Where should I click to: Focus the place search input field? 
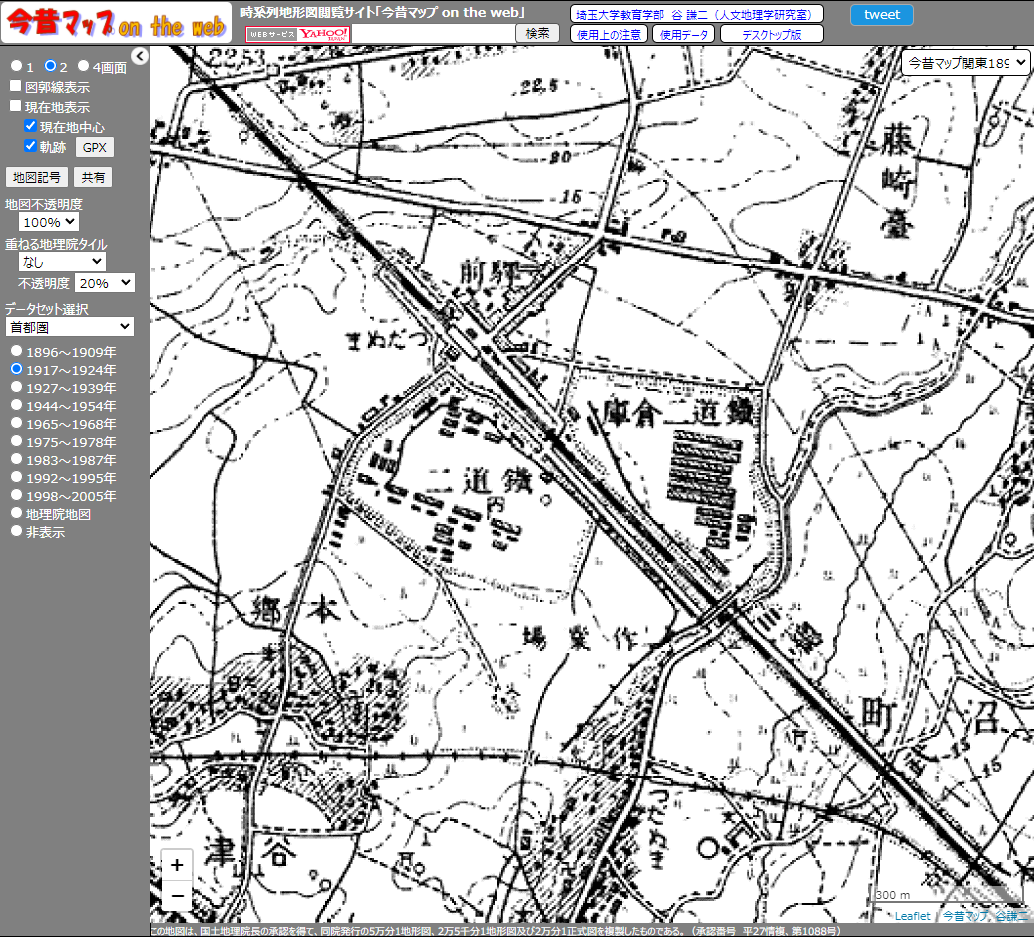(433, 34)
